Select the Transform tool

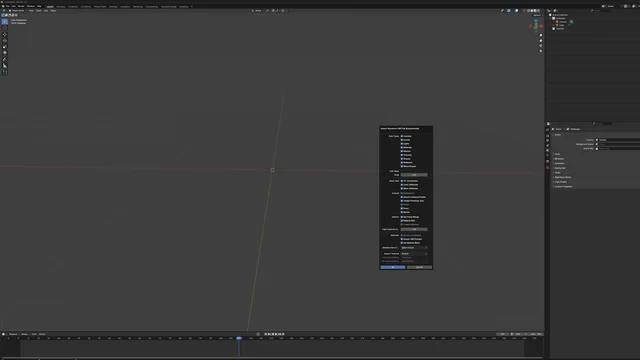pyautogui.click(x=5, y=53)
